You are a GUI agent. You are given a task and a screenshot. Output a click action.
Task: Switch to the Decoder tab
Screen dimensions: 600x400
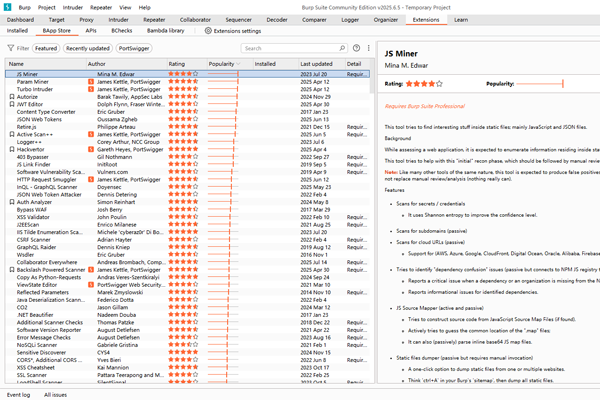(277, 20)
